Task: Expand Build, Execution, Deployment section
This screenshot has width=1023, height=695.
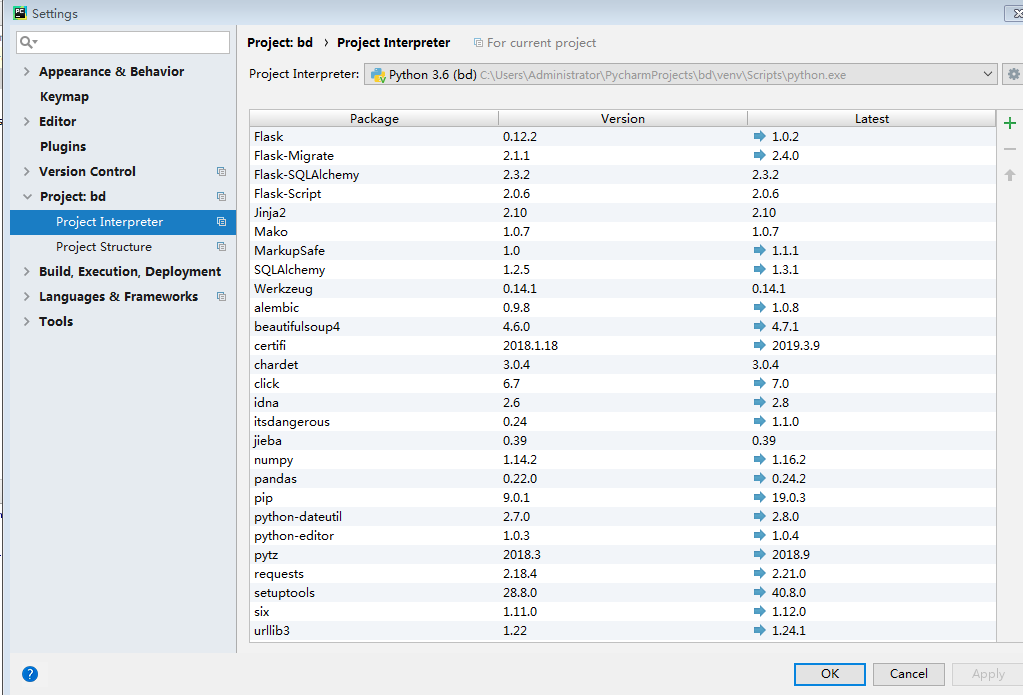Action: [27, 271]
